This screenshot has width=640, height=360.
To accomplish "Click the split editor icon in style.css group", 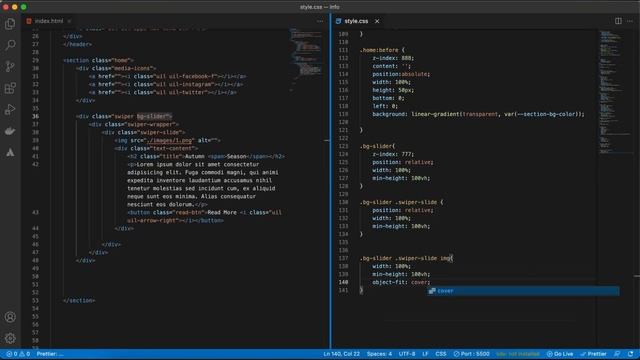I will pyautogui.click(x=618, y=21).
